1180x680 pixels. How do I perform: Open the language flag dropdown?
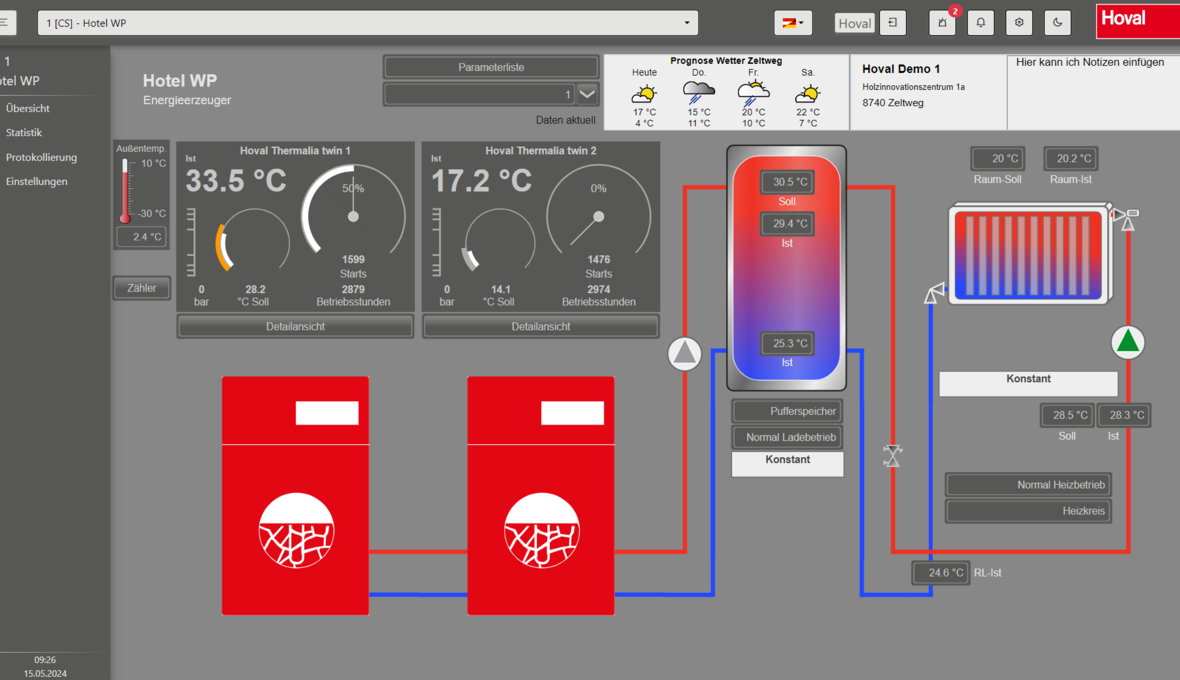coord(792,23)
